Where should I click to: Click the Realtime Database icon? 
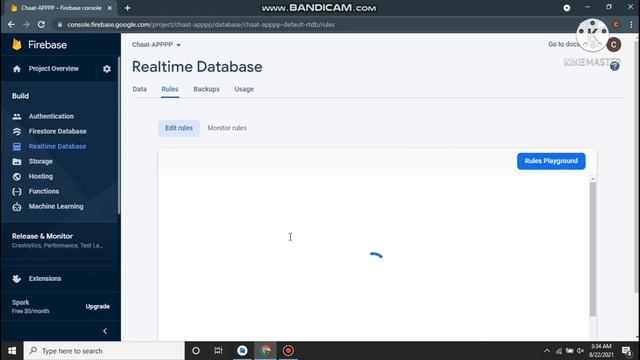(x=17, y=147)
